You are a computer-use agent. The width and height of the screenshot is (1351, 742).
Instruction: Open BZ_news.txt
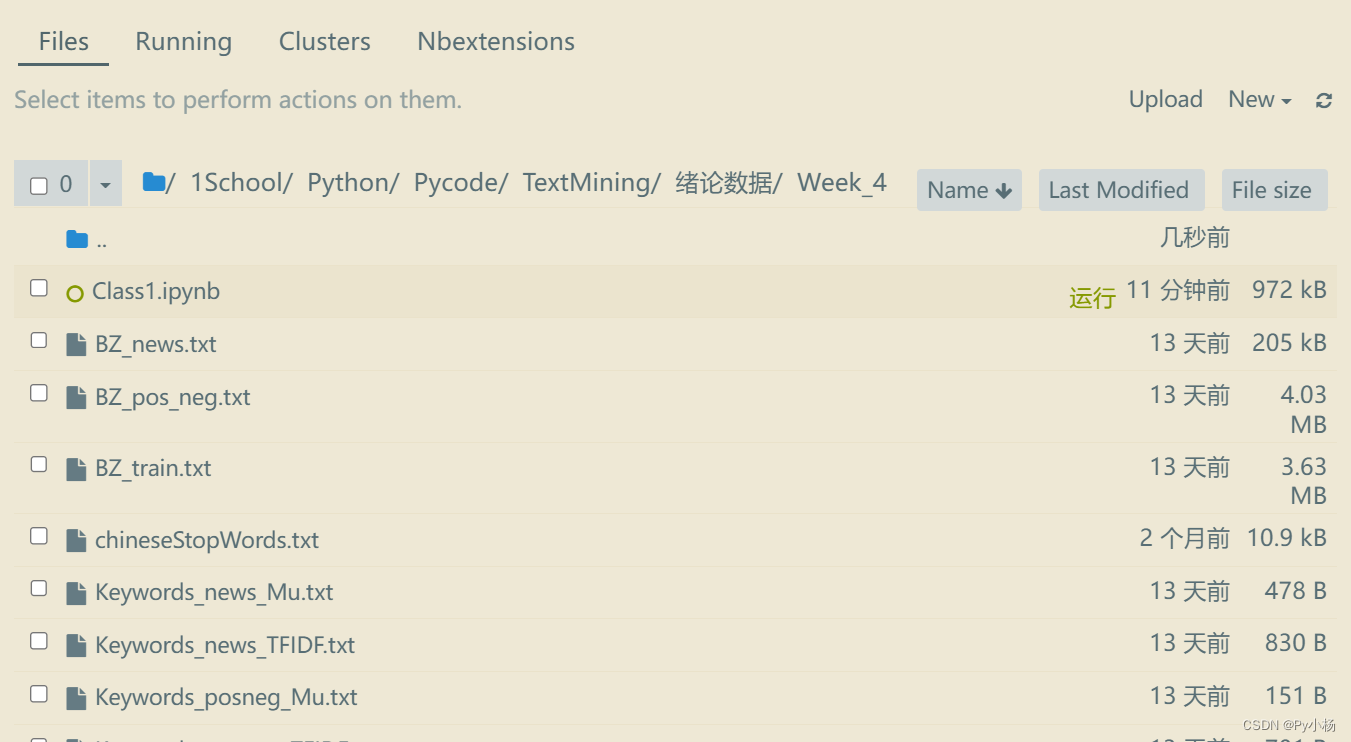(x=156, y=345)
